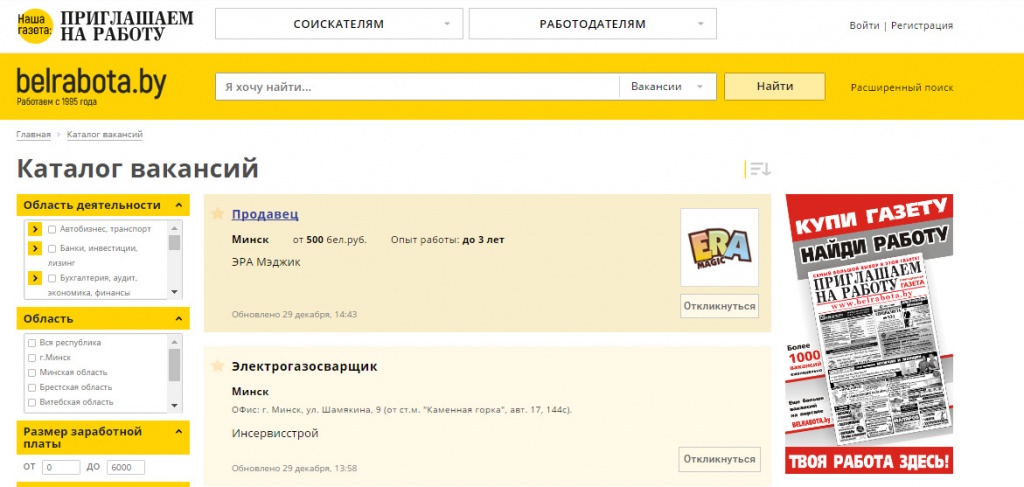
Task: Check the г.Минск region option
Action: click(31, 358)
